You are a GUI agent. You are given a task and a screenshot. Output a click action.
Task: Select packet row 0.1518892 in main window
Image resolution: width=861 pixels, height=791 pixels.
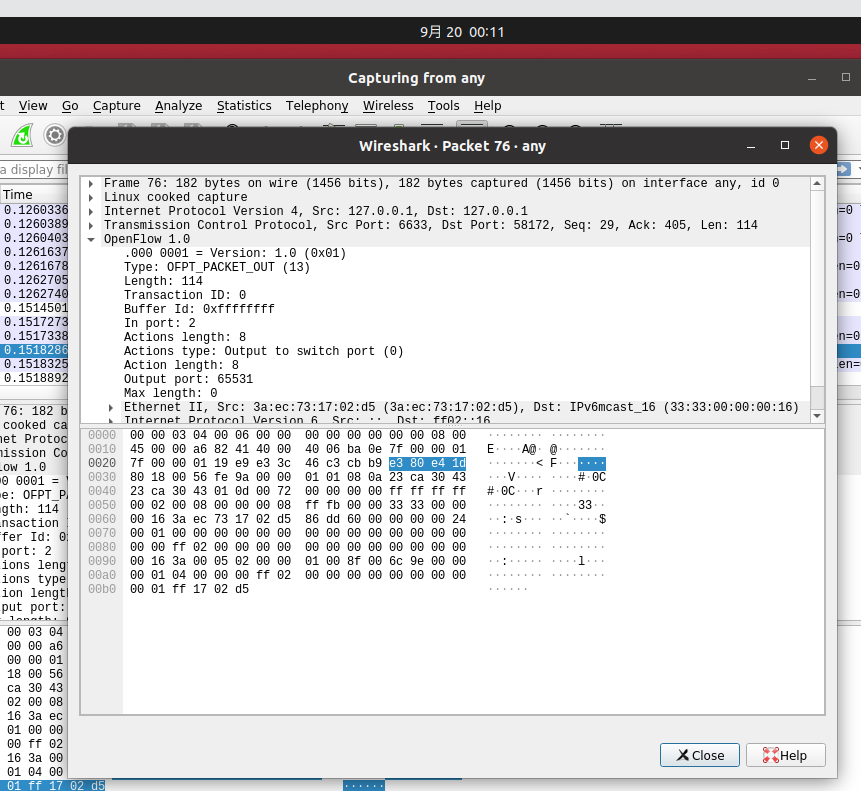(x=34, y=378)
